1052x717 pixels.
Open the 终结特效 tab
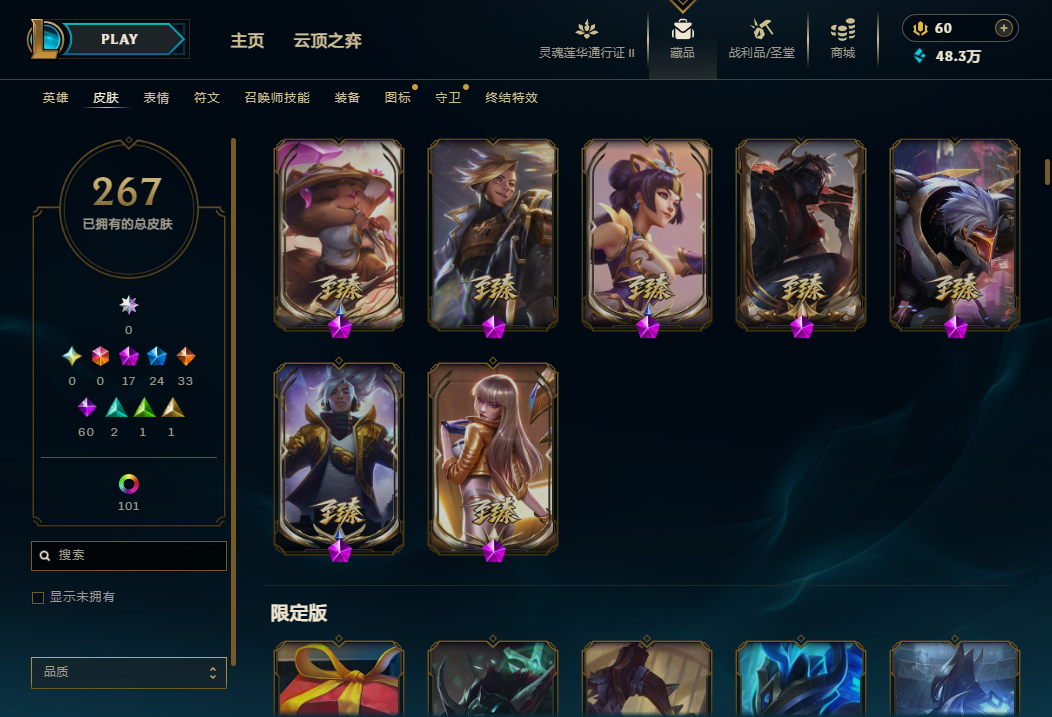click(x=511, y=98)
